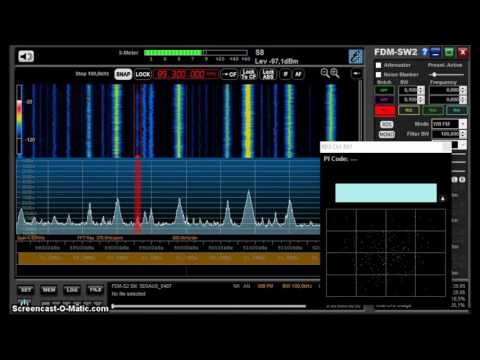Toggle the MONO button
Viewport: 480px width, 360px height.
(387, 134)
